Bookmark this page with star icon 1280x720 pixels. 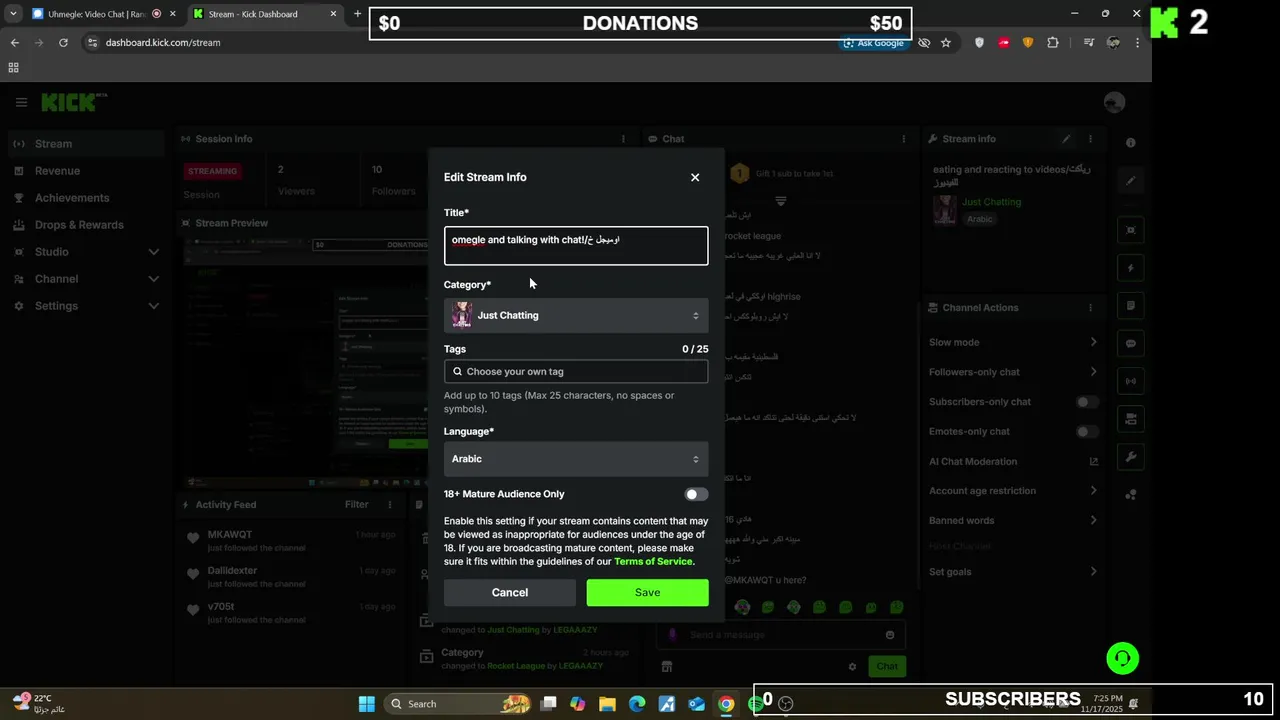click(x=946, y=43)
